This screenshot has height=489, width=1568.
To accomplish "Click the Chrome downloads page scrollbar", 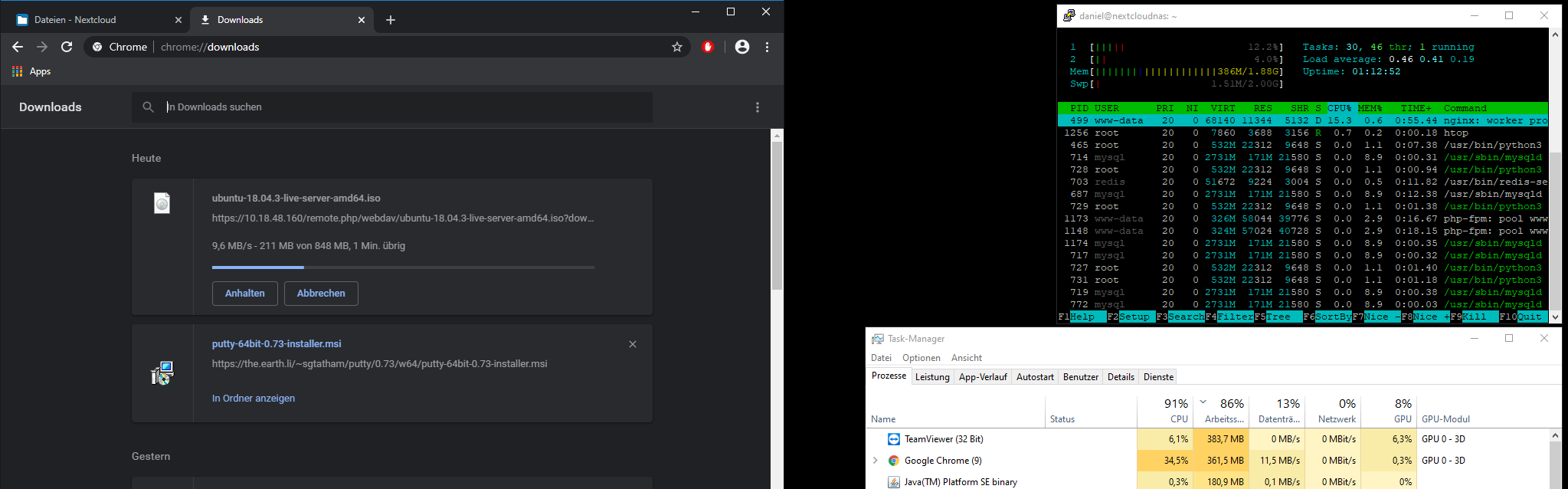I will tap(777, 216).
